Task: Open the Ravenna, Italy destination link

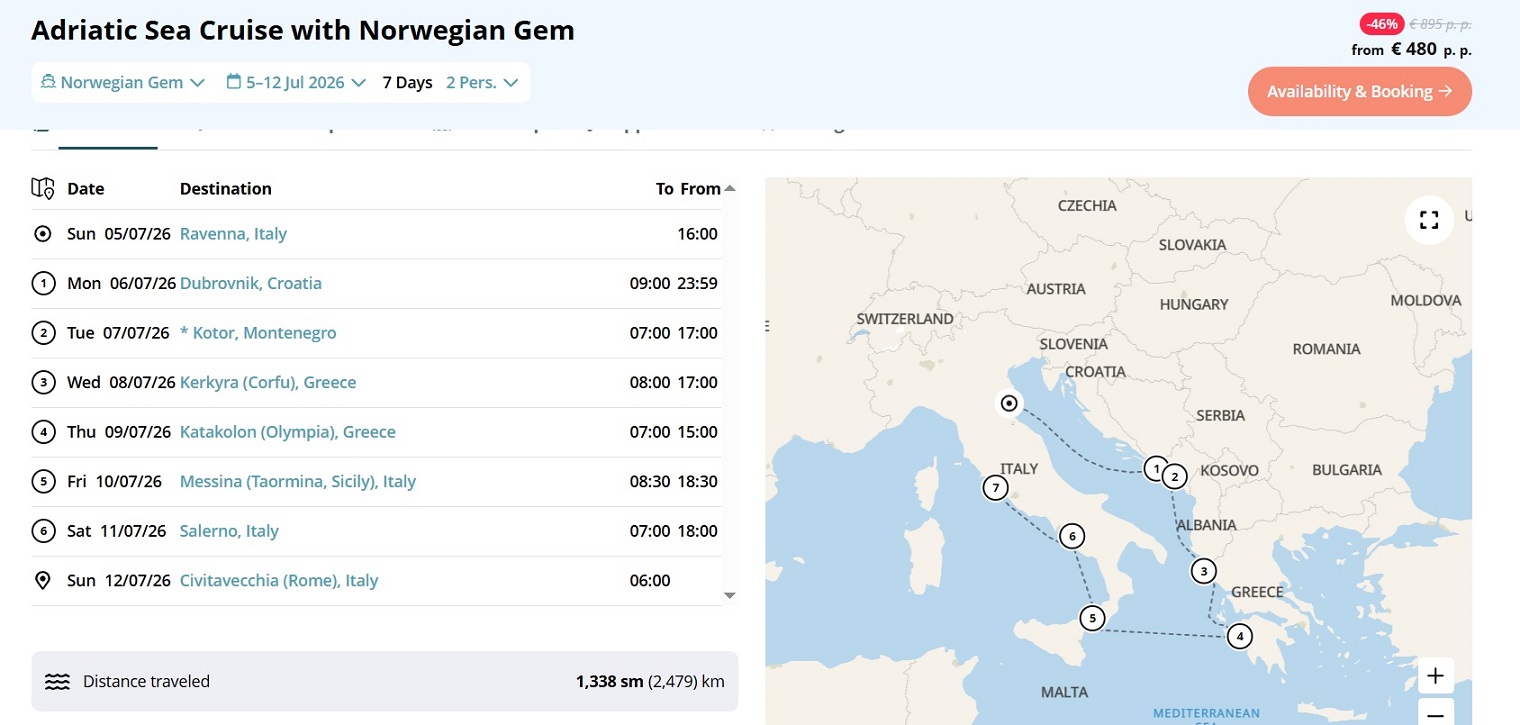Action: (x=233, y=234)
